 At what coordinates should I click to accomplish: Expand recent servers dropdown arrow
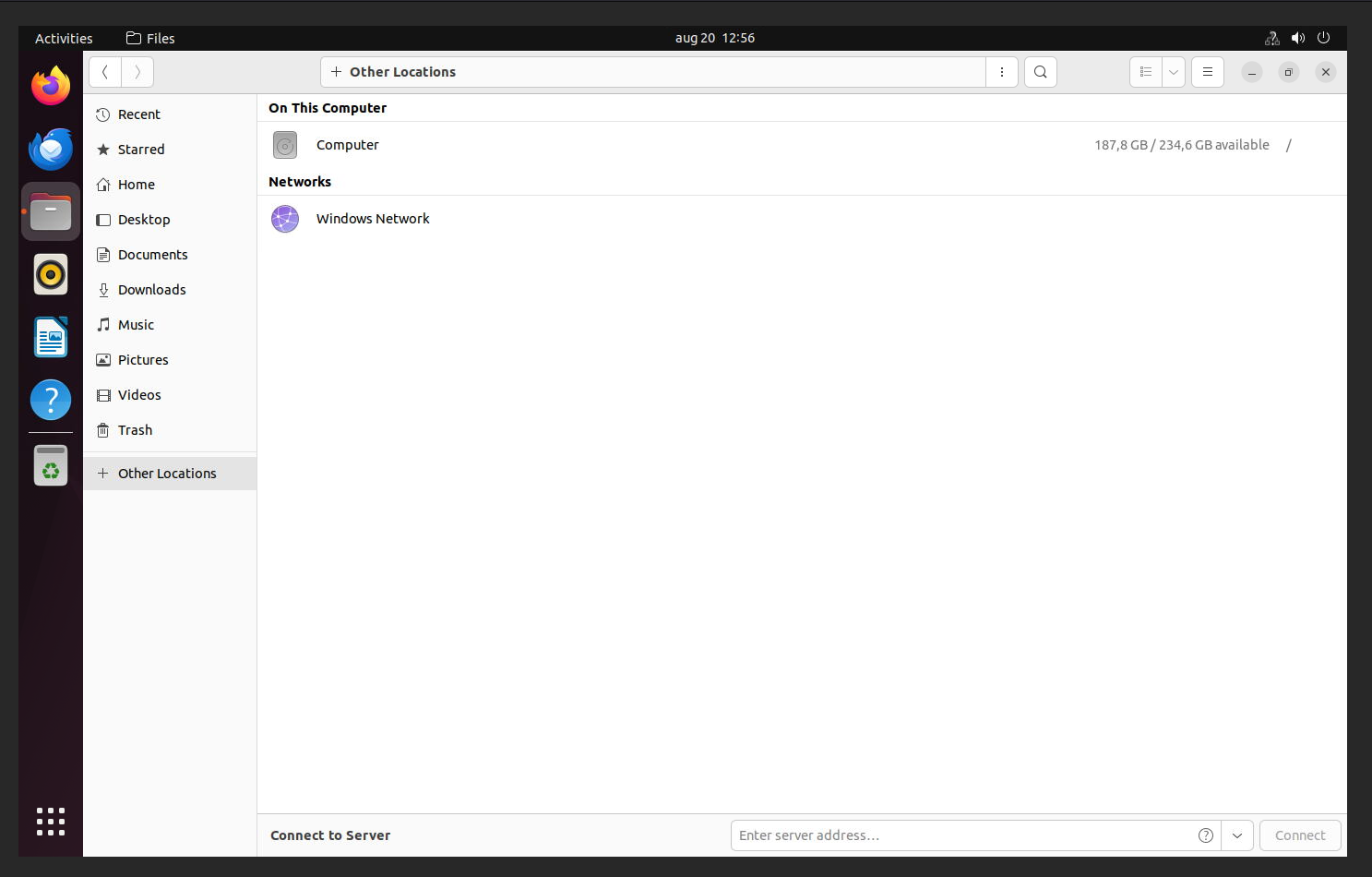coord(1237,835)
